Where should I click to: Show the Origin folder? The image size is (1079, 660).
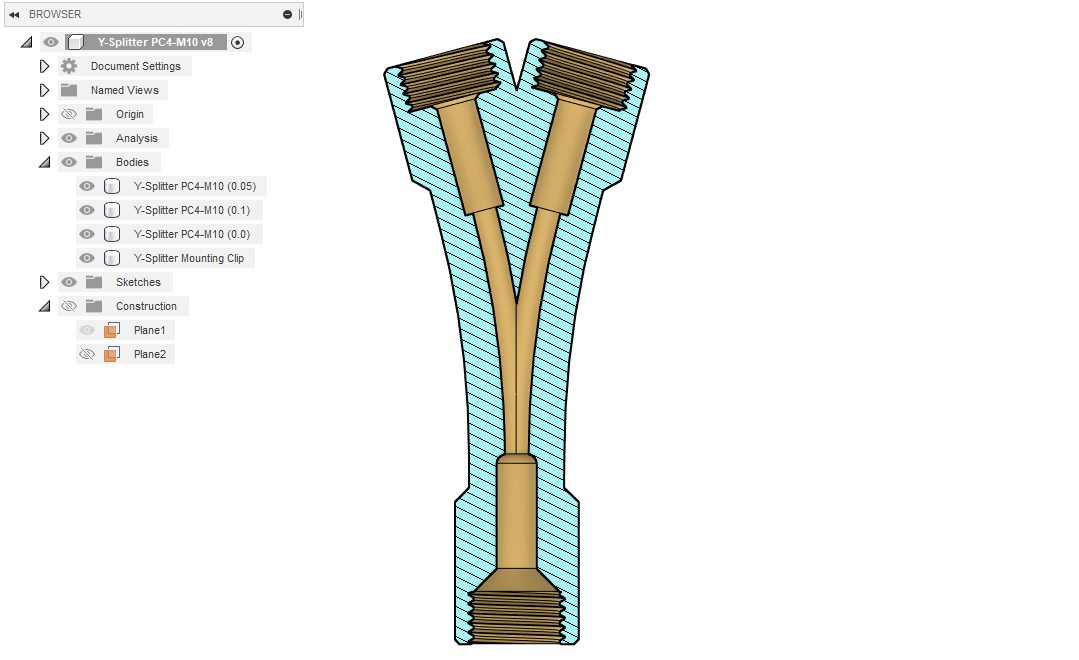[x=69, y=114]
